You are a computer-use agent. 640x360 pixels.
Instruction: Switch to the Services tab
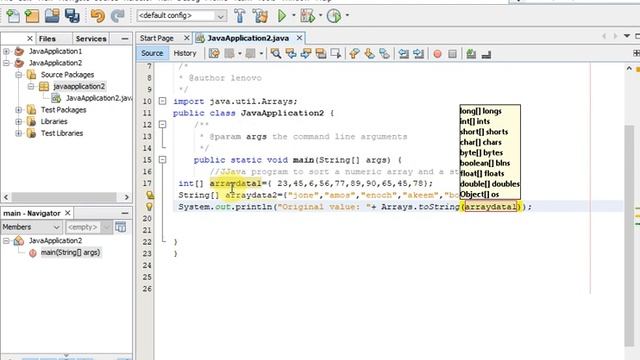click(91, 39)
